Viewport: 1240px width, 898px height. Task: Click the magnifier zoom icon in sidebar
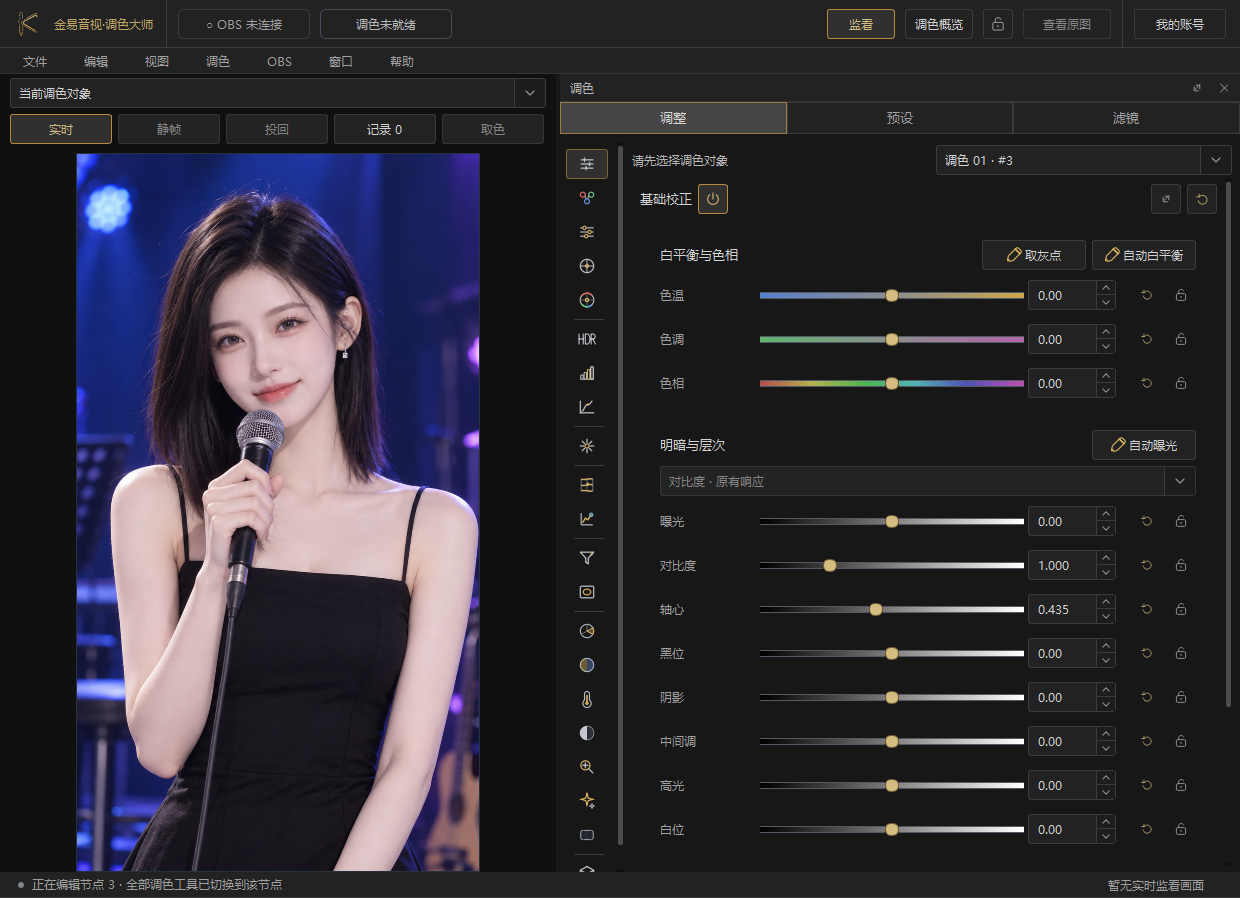coord(587,766)
